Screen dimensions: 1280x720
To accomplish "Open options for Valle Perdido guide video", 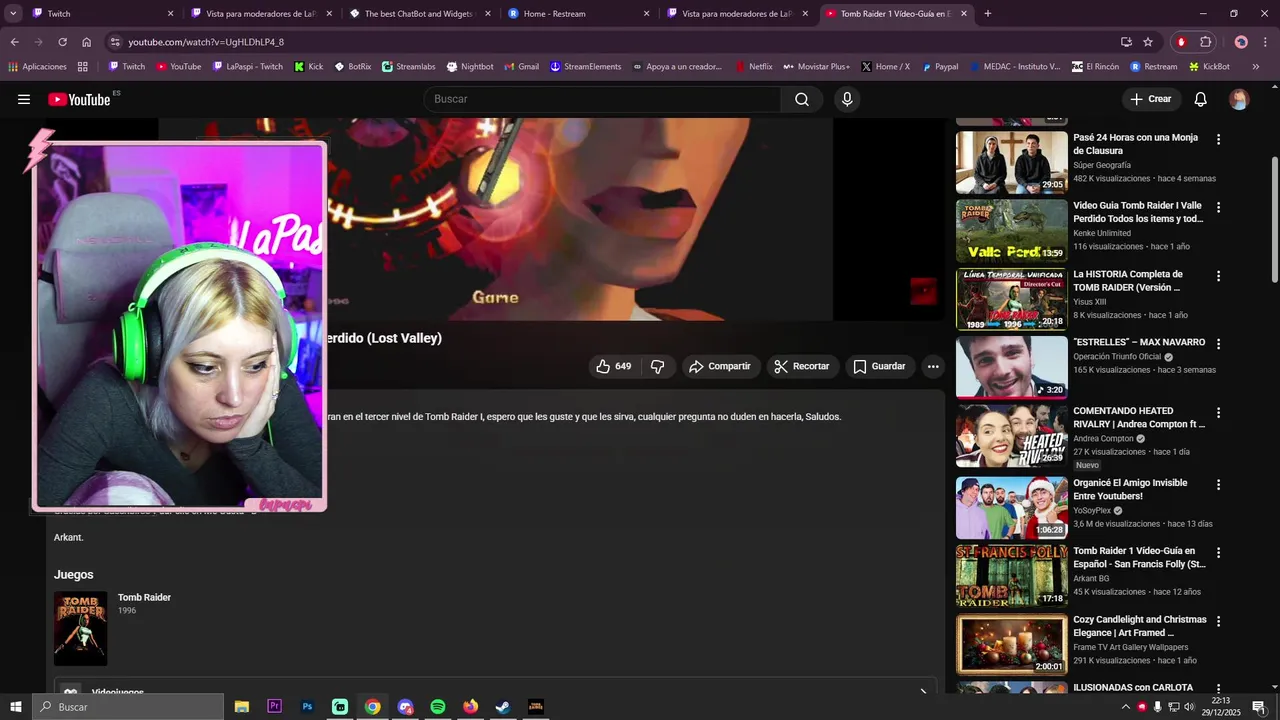I will click(1218, 208).
